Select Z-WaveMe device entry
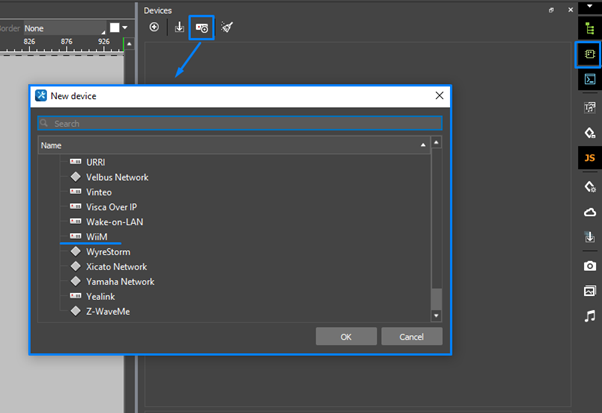Image resolution: width=602 pixels, height=413 pixels. tap(108, 311)
